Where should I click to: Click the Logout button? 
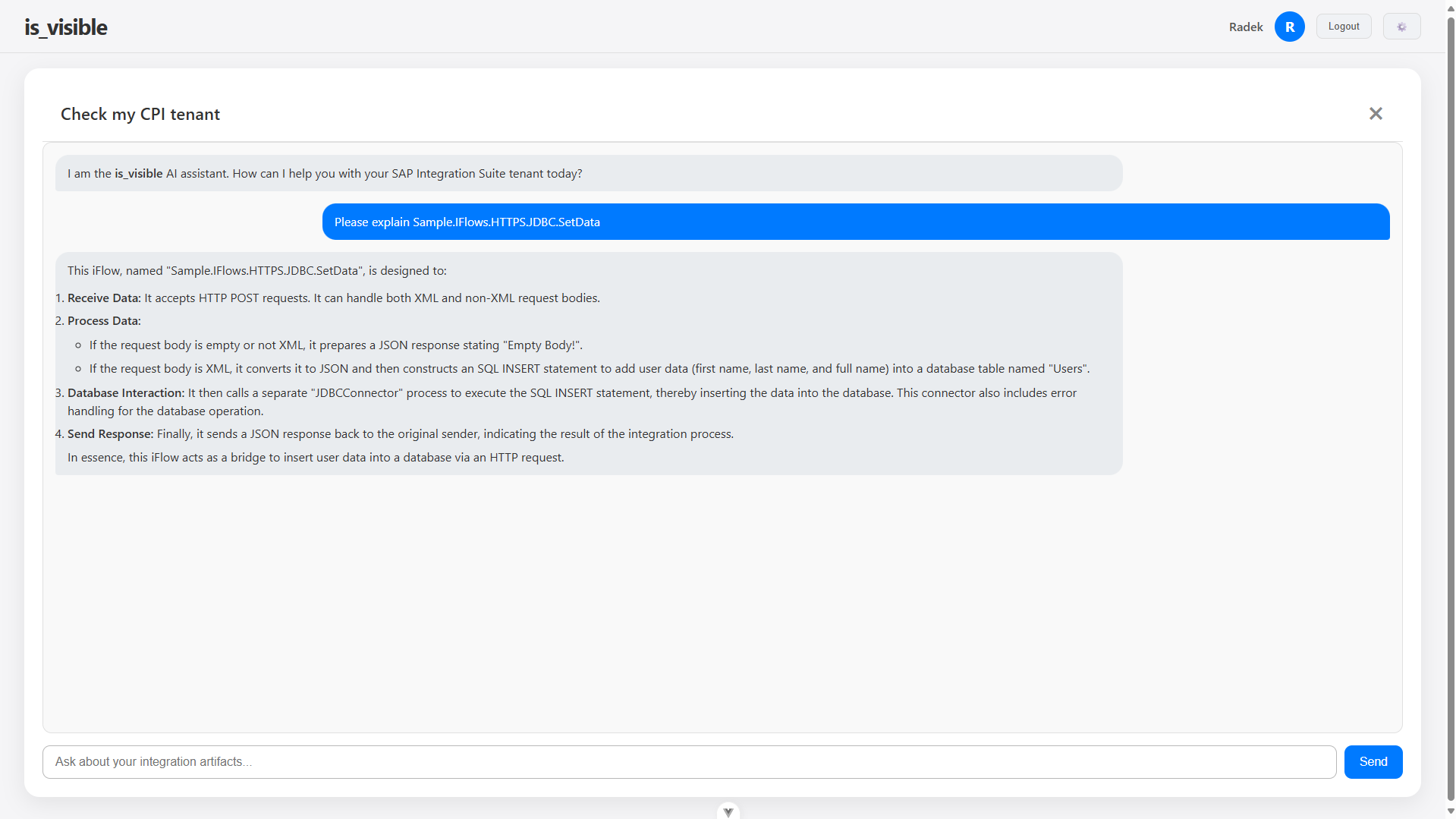(x=1343, y=26)
